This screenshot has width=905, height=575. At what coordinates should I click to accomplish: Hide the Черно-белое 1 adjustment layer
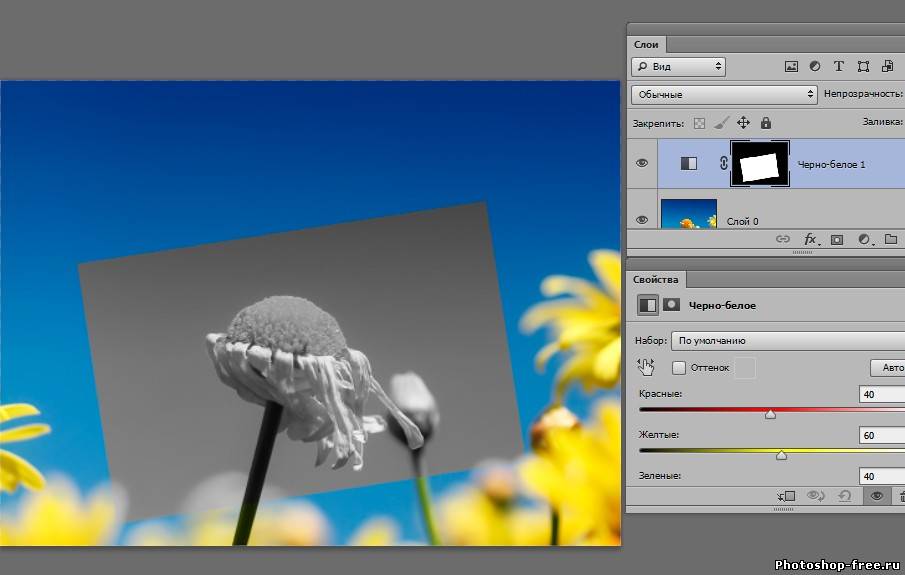[642, 163]
